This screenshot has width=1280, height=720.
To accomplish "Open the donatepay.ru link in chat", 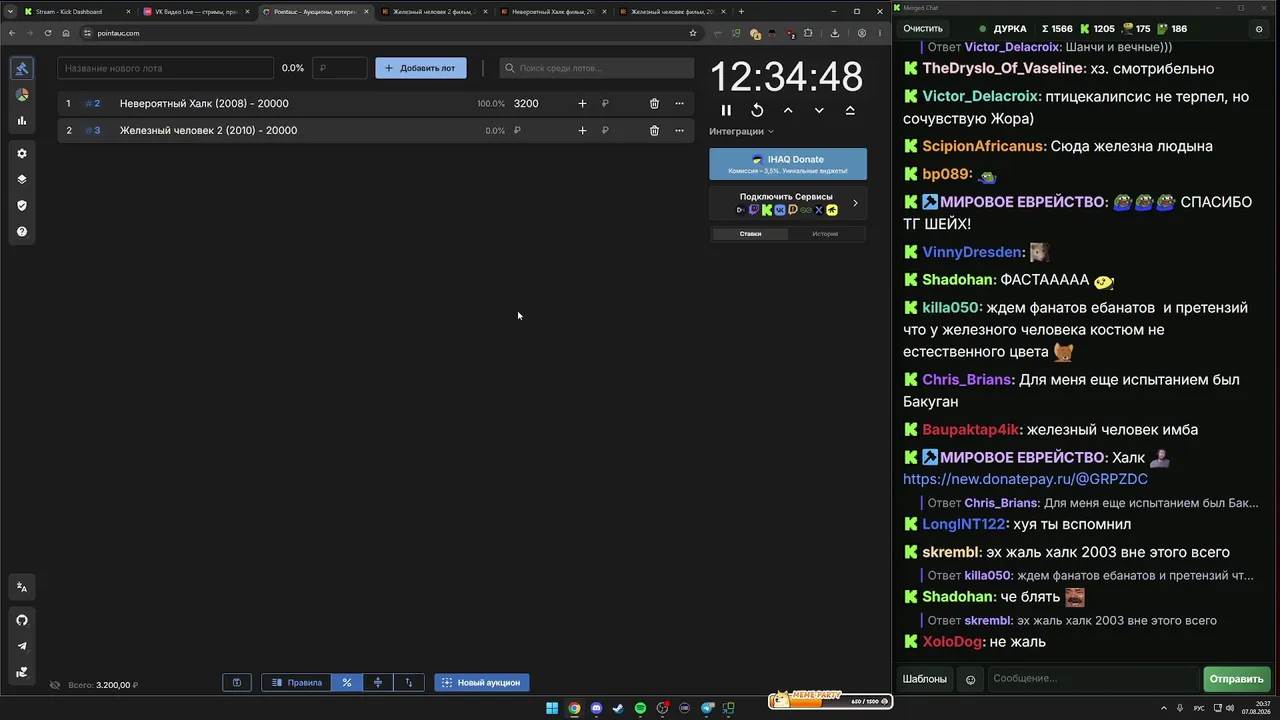I will pos(1025,480).
